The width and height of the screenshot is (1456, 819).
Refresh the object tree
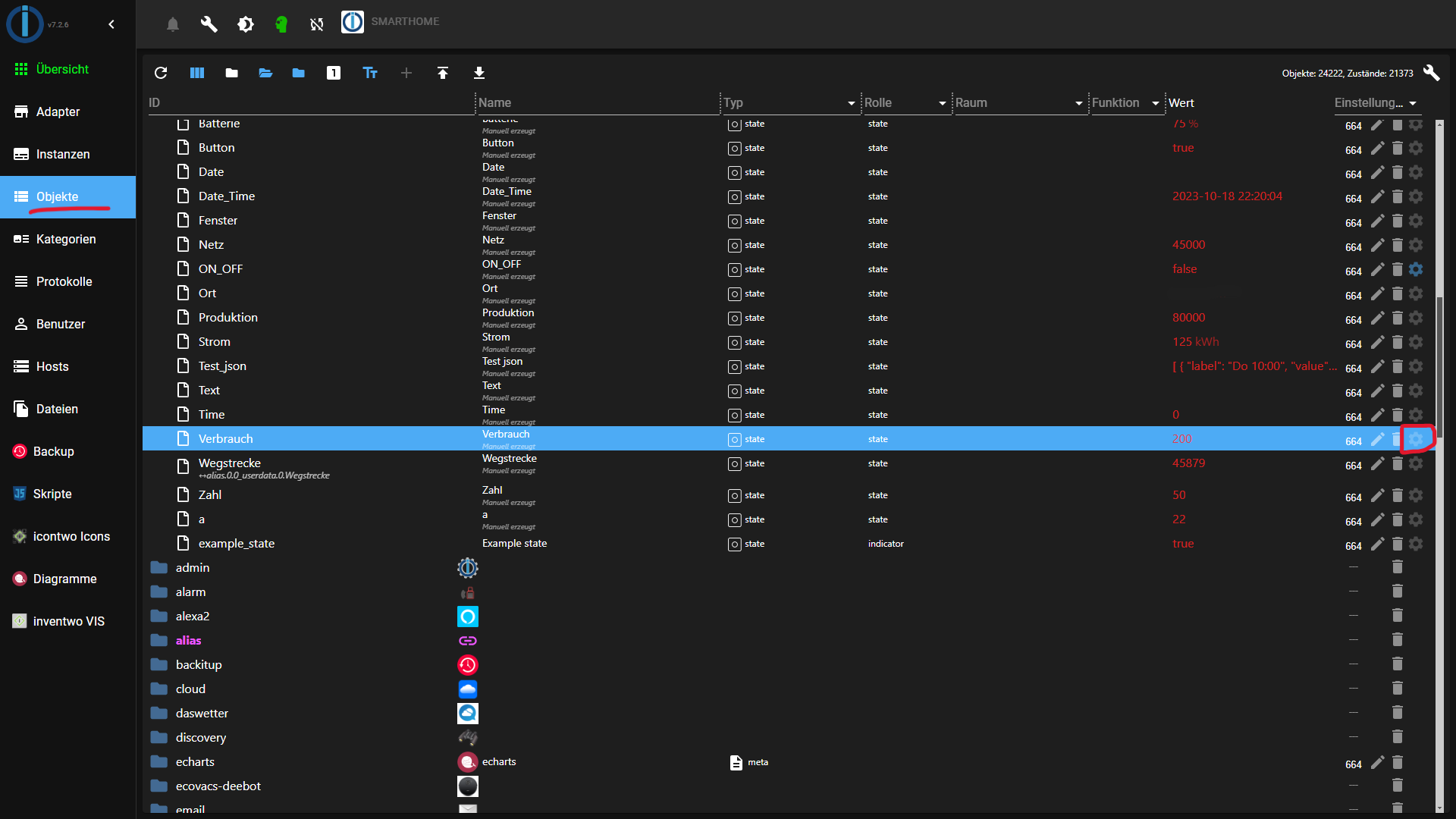tap(161, 73)
